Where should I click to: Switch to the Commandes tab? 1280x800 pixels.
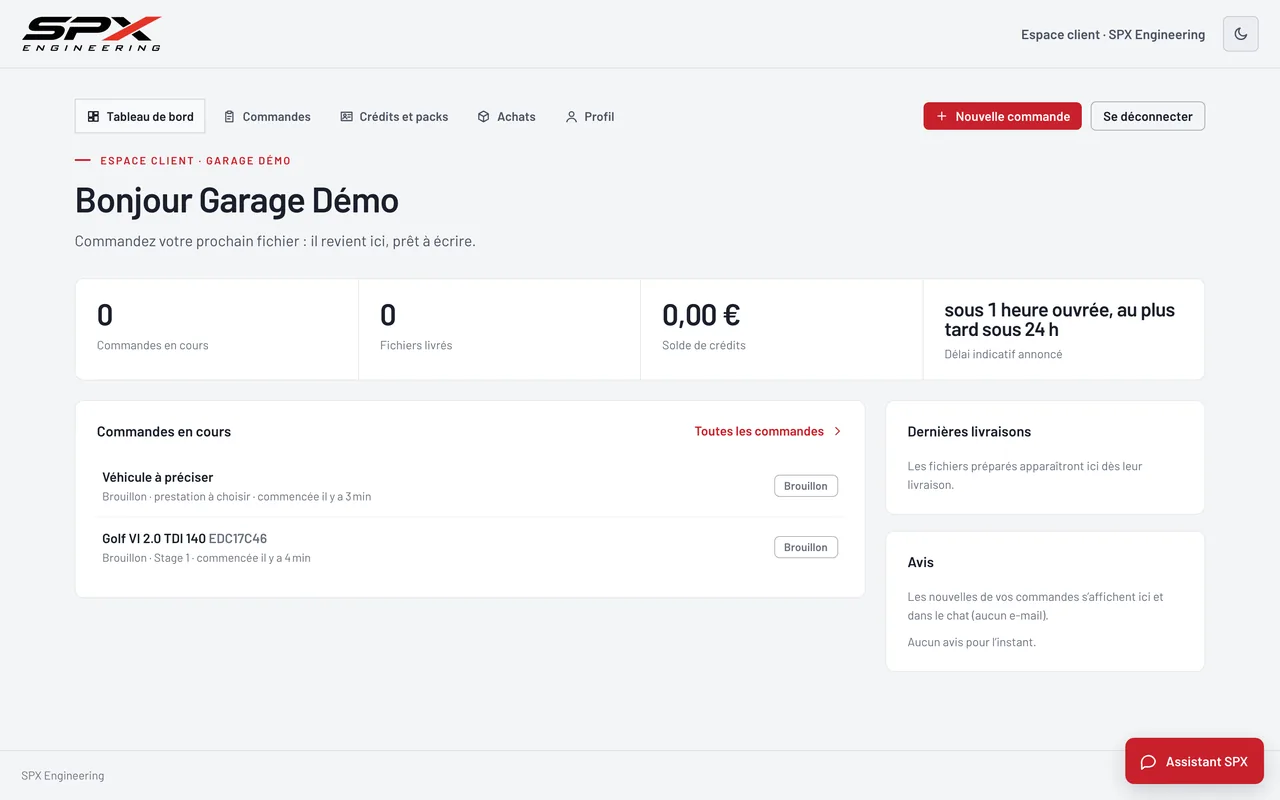coord(267,116)
